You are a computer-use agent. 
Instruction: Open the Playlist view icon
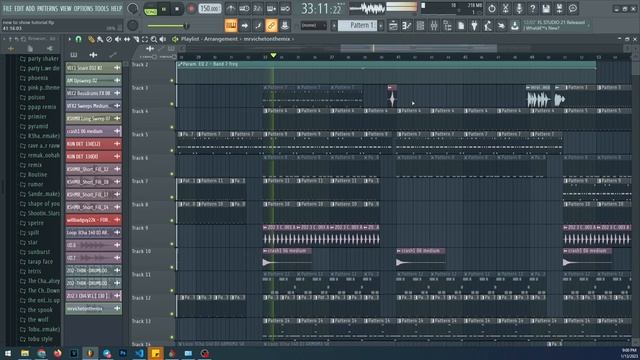click(x=393, y=26)
